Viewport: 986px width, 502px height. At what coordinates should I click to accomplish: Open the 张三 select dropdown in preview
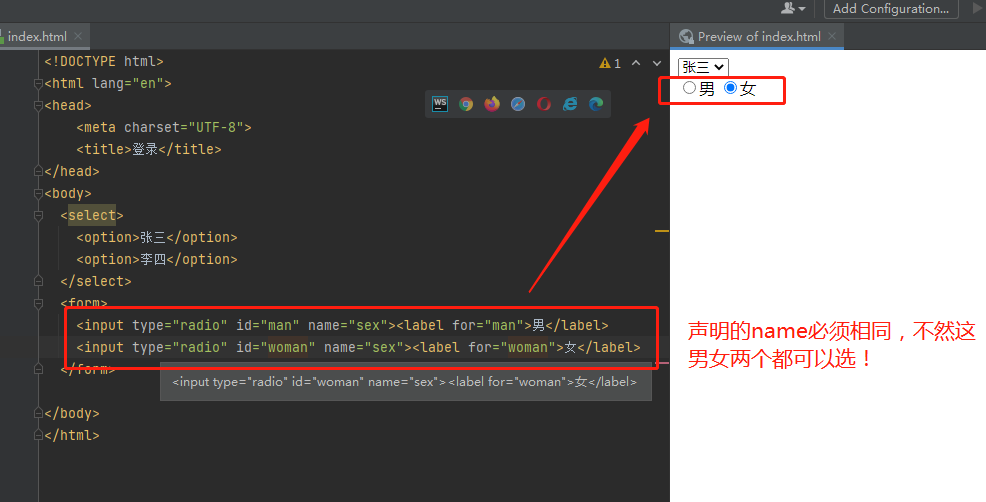(x=703, y=67)
